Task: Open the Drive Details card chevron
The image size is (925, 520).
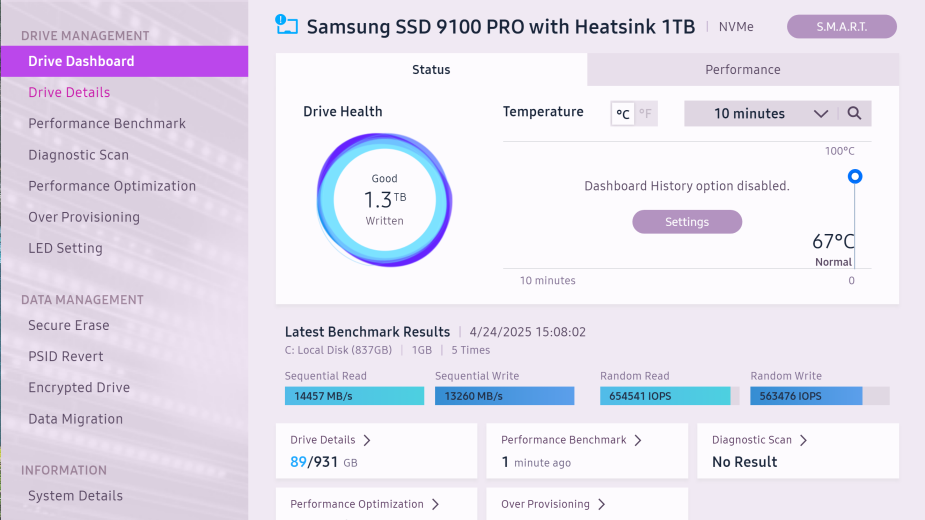Action: [367, 440]
